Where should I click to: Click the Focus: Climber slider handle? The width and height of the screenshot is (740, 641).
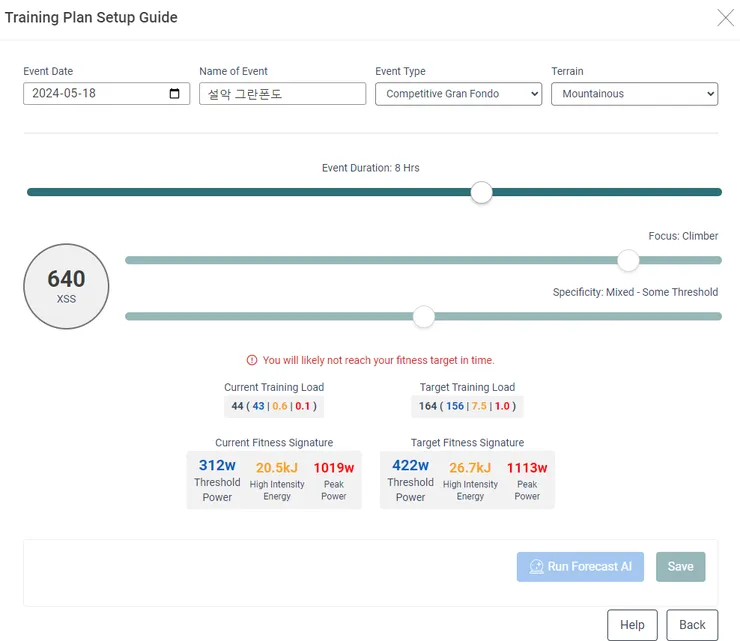pos(628,260)
